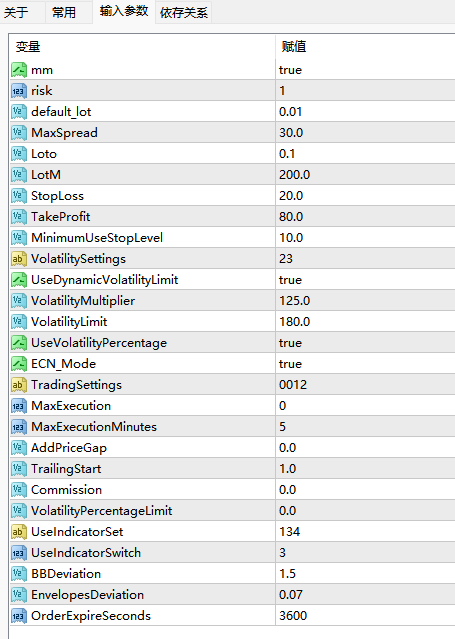
Task: Click the icon beside Commission
Action: tap(19, 490)
